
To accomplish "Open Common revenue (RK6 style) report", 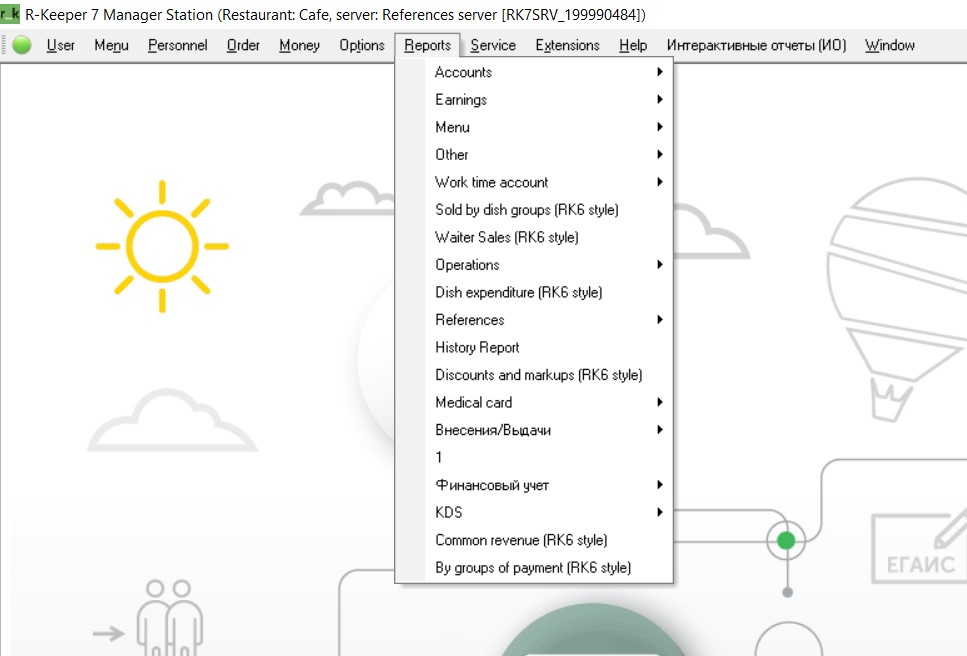I will coord(533,540).
